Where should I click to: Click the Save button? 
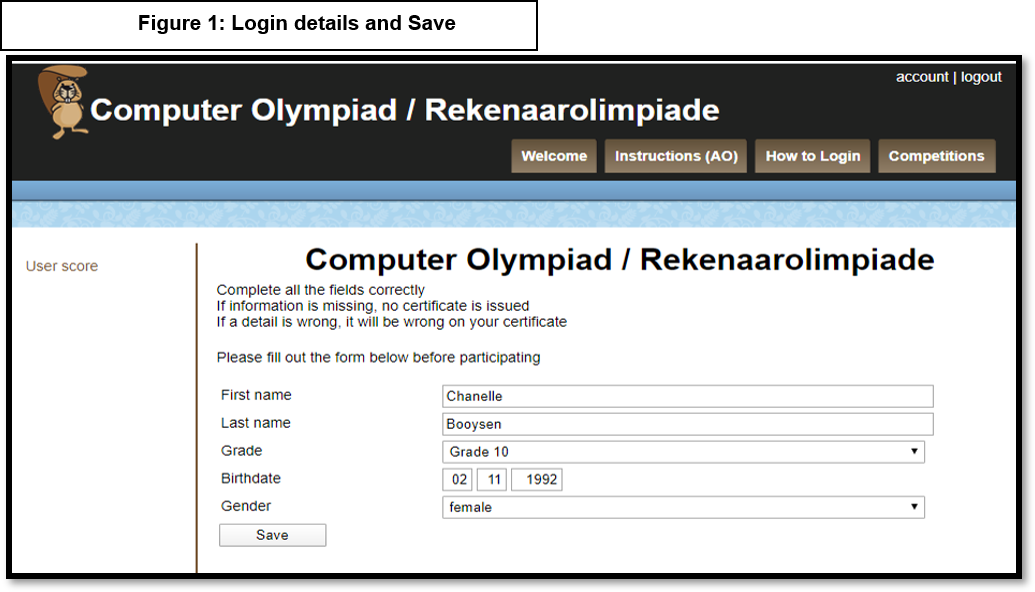(x=273, y=535)
